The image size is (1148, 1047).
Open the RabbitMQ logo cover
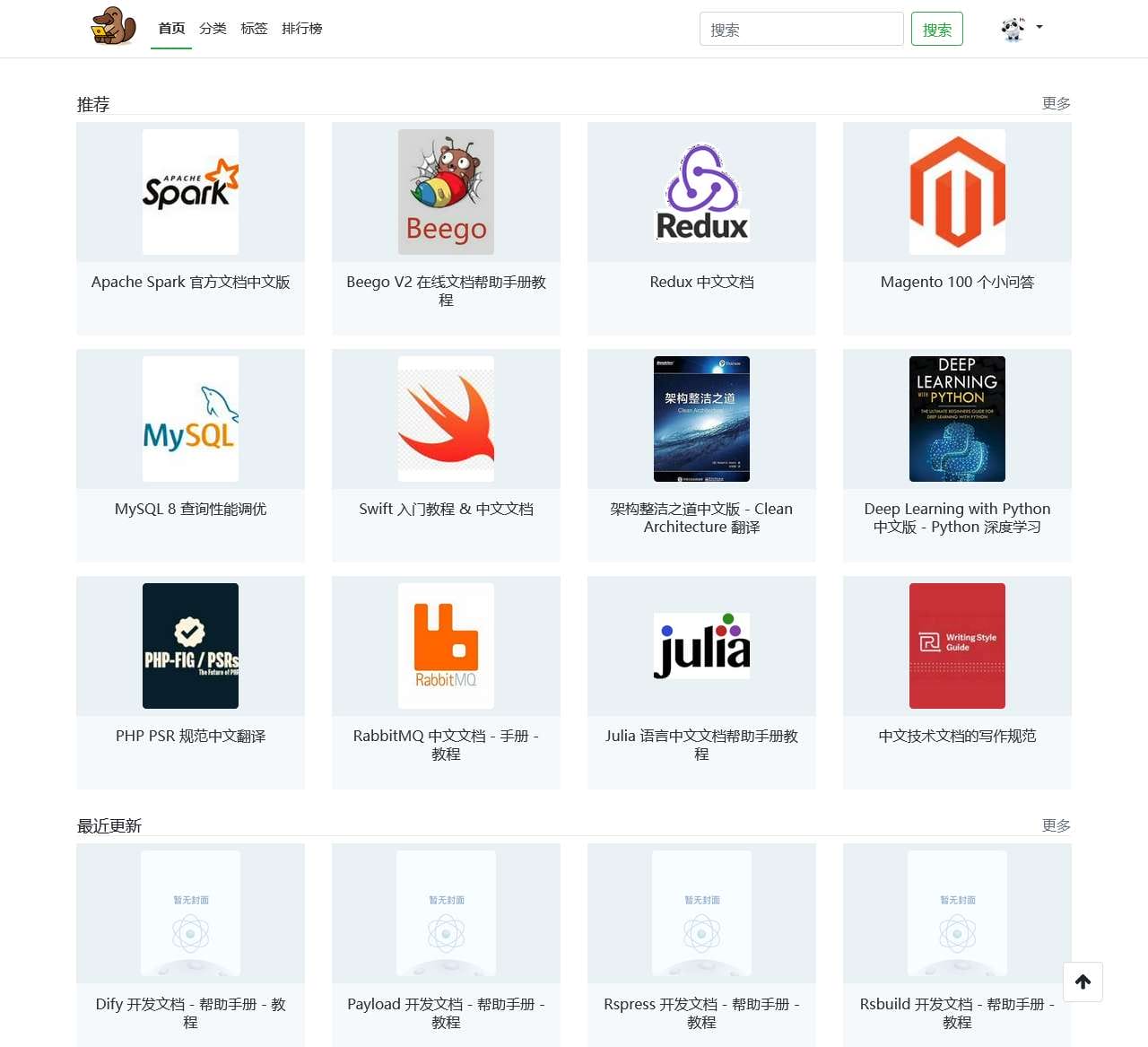coord(446,646)
